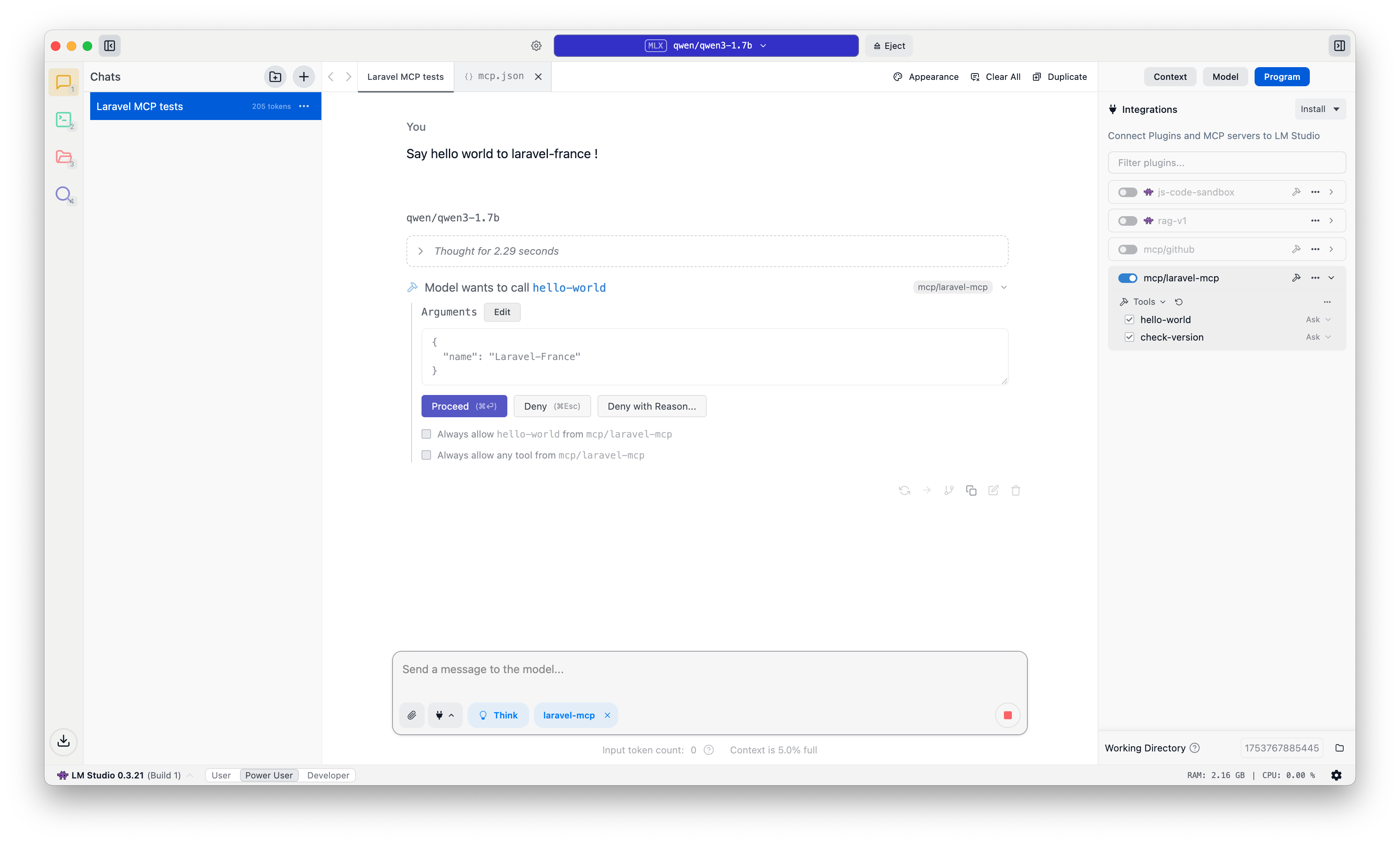Screen dimensions: 1400x844
Task: Branch the conversation from this message
Action: point(949,490)
